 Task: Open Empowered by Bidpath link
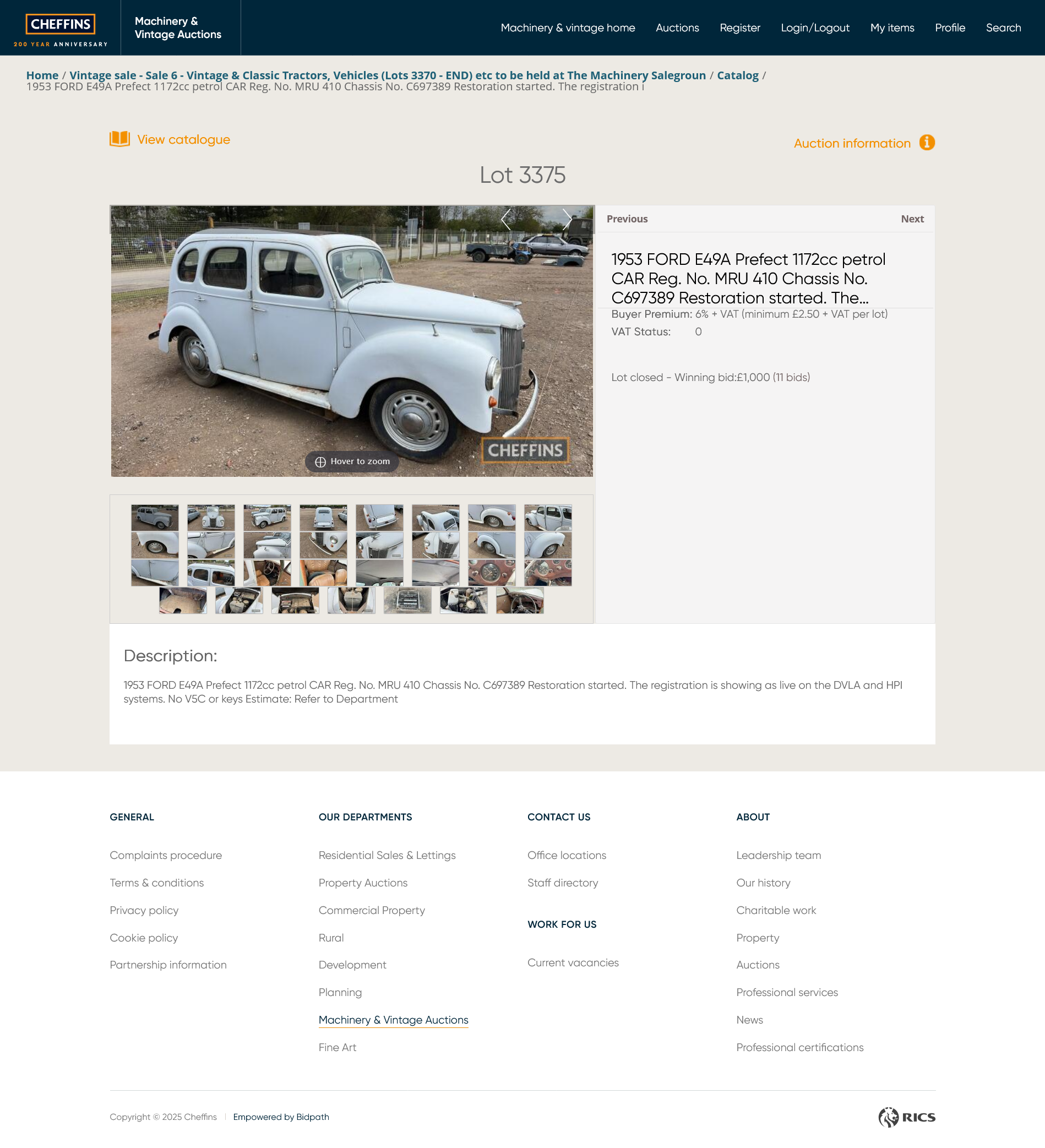click(x=281, y=1117)
